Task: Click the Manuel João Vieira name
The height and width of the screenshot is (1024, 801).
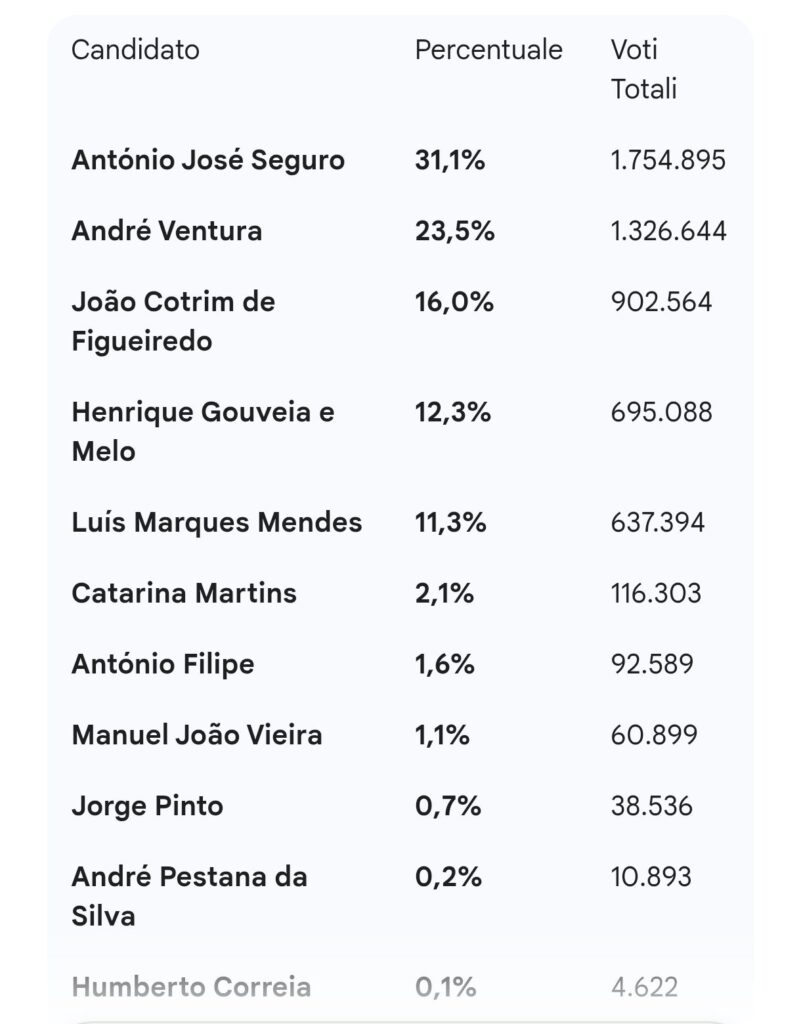Action: pos(196,735)
